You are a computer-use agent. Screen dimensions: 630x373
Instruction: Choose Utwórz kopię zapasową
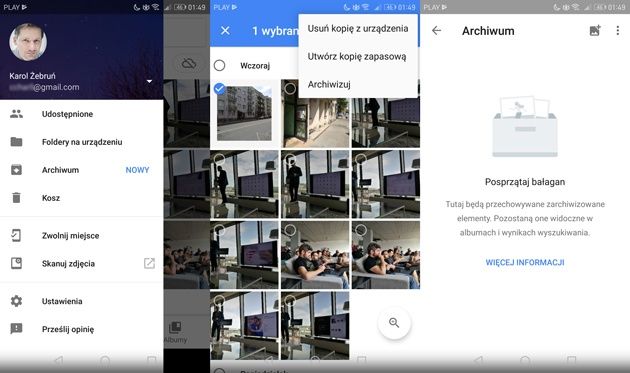coord(358,57)
